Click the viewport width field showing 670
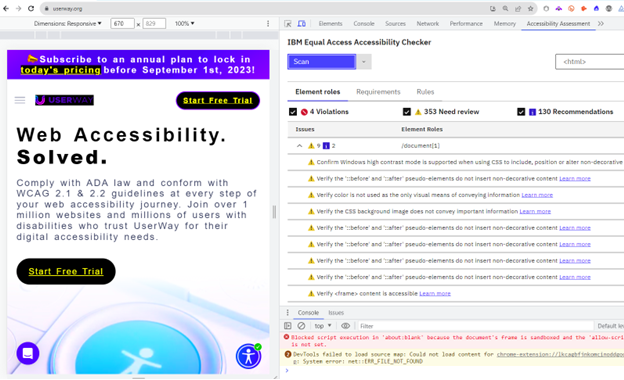 point(122,24)
